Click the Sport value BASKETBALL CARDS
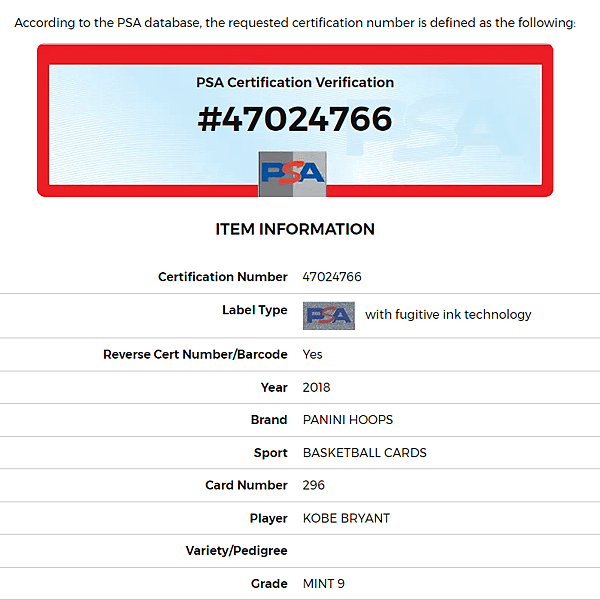Screen dimensions: 600x600 click(364, 453)
